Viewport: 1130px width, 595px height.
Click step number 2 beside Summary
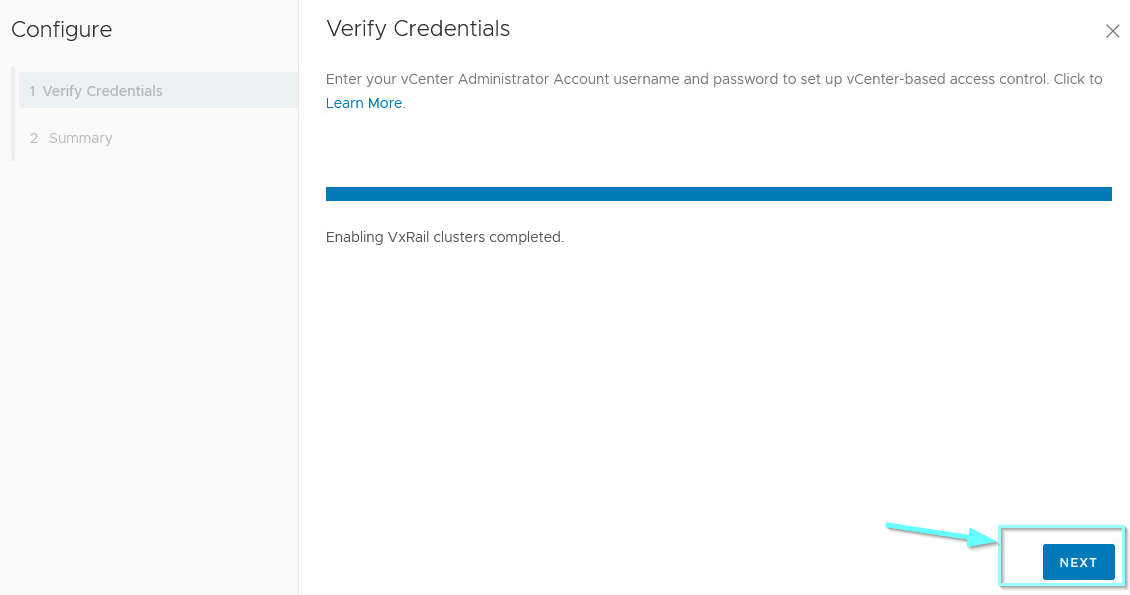33,138
